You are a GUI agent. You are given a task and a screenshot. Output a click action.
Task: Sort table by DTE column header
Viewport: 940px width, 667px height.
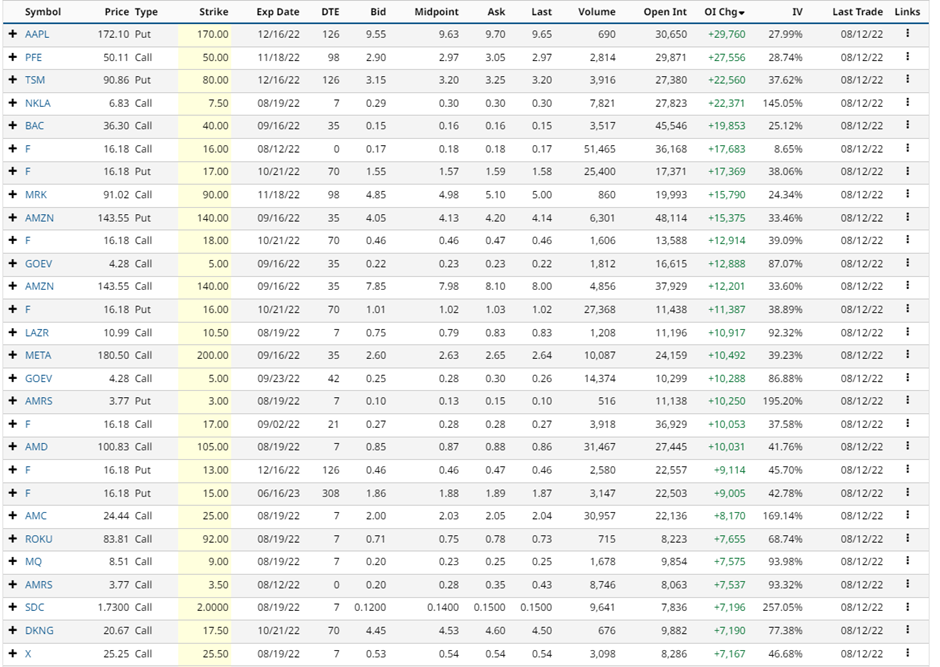(330, 12)
